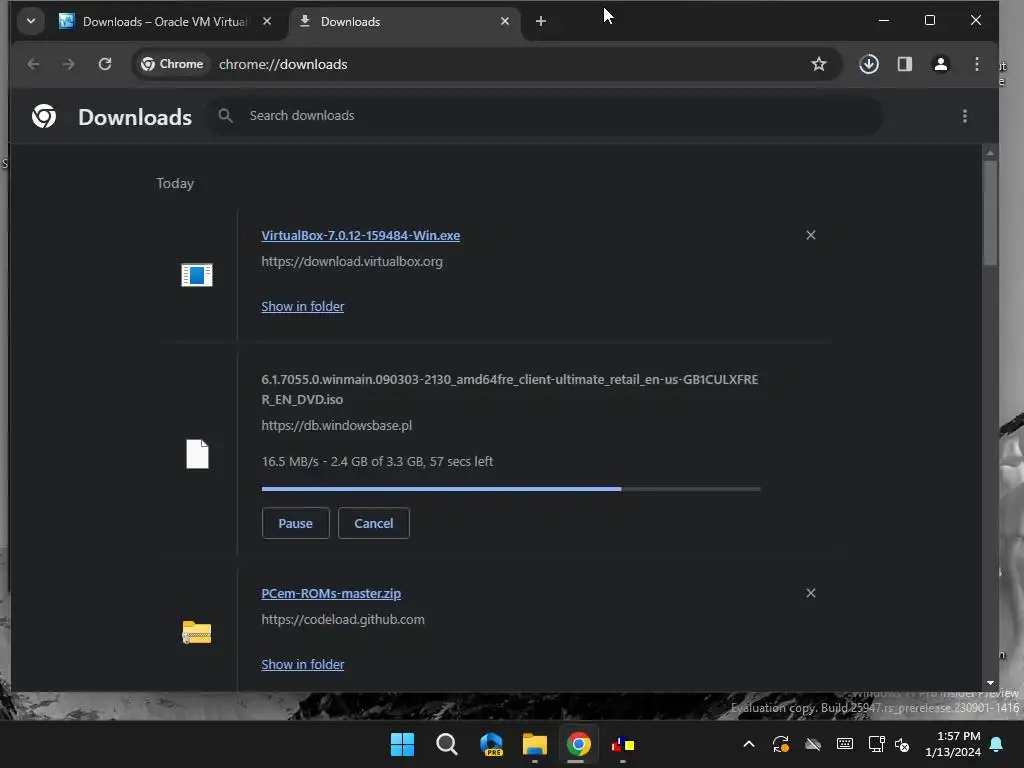Image resolution: width=1024 pixels, height=768 pixels.
Task: Open the clock and date 1:57 PM
Action: click(x=953, y=744)
